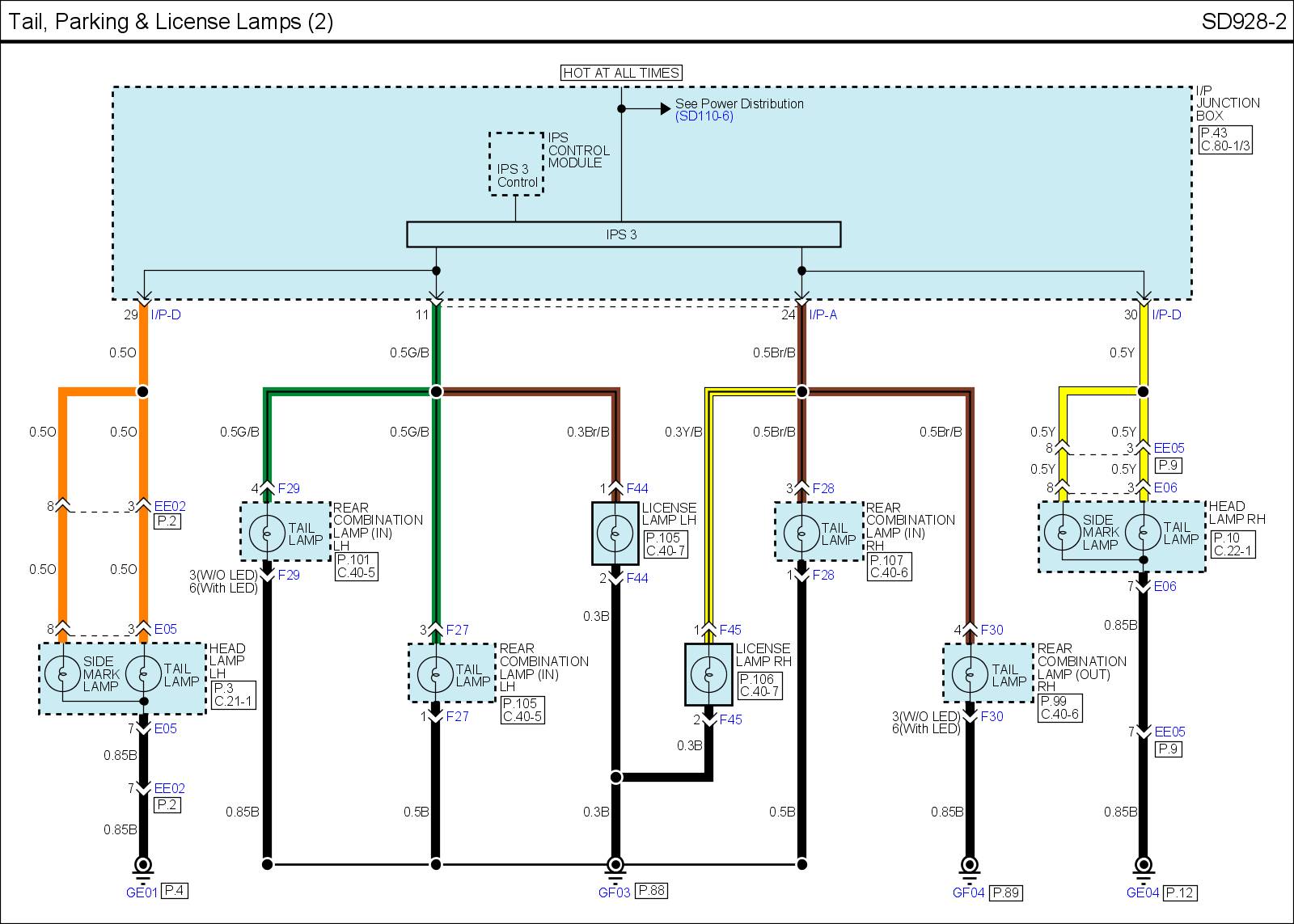Viewport: 1294px width, 924px height.
Task: Open the lower E06 connector link at pin 7
Action: click(1165, 587)
